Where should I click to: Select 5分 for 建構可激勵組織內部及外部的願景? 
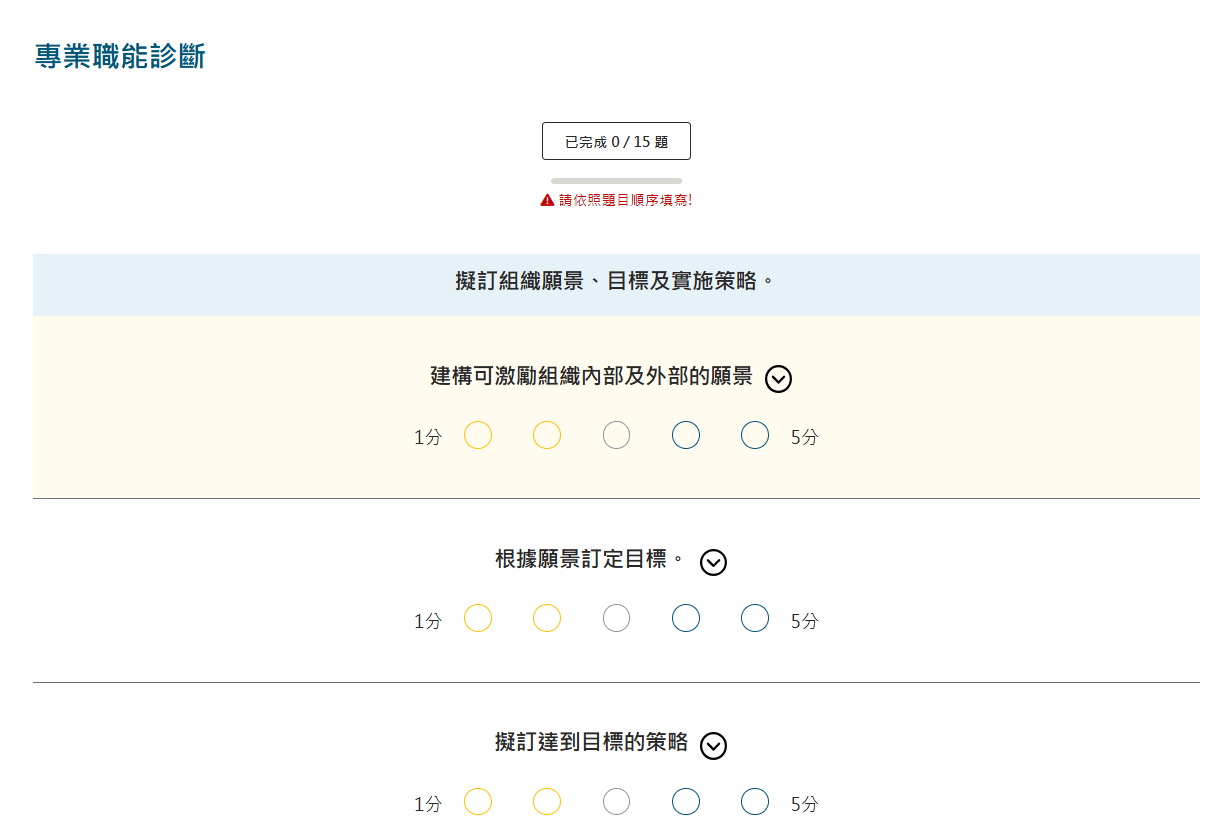point(755,436)
